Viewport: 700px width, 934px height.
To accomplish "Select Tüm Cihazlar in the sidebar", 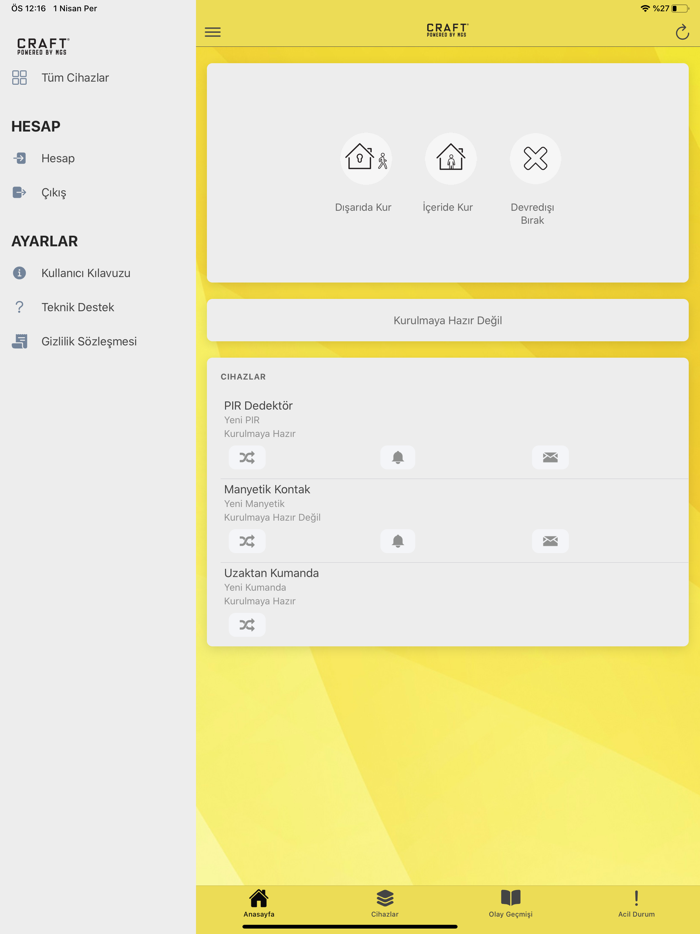I will (75, 77).
